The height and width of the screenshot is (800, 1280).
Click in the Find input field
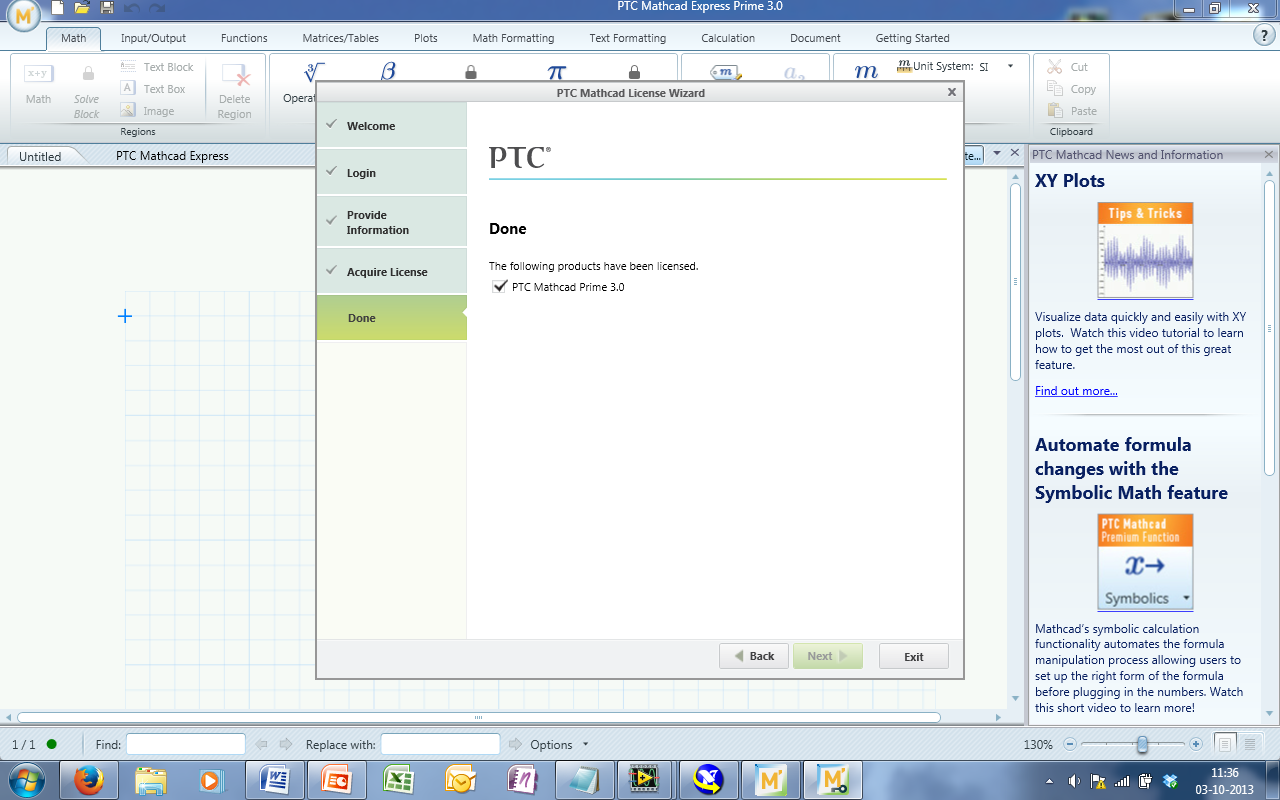click(x=186, y=744)
